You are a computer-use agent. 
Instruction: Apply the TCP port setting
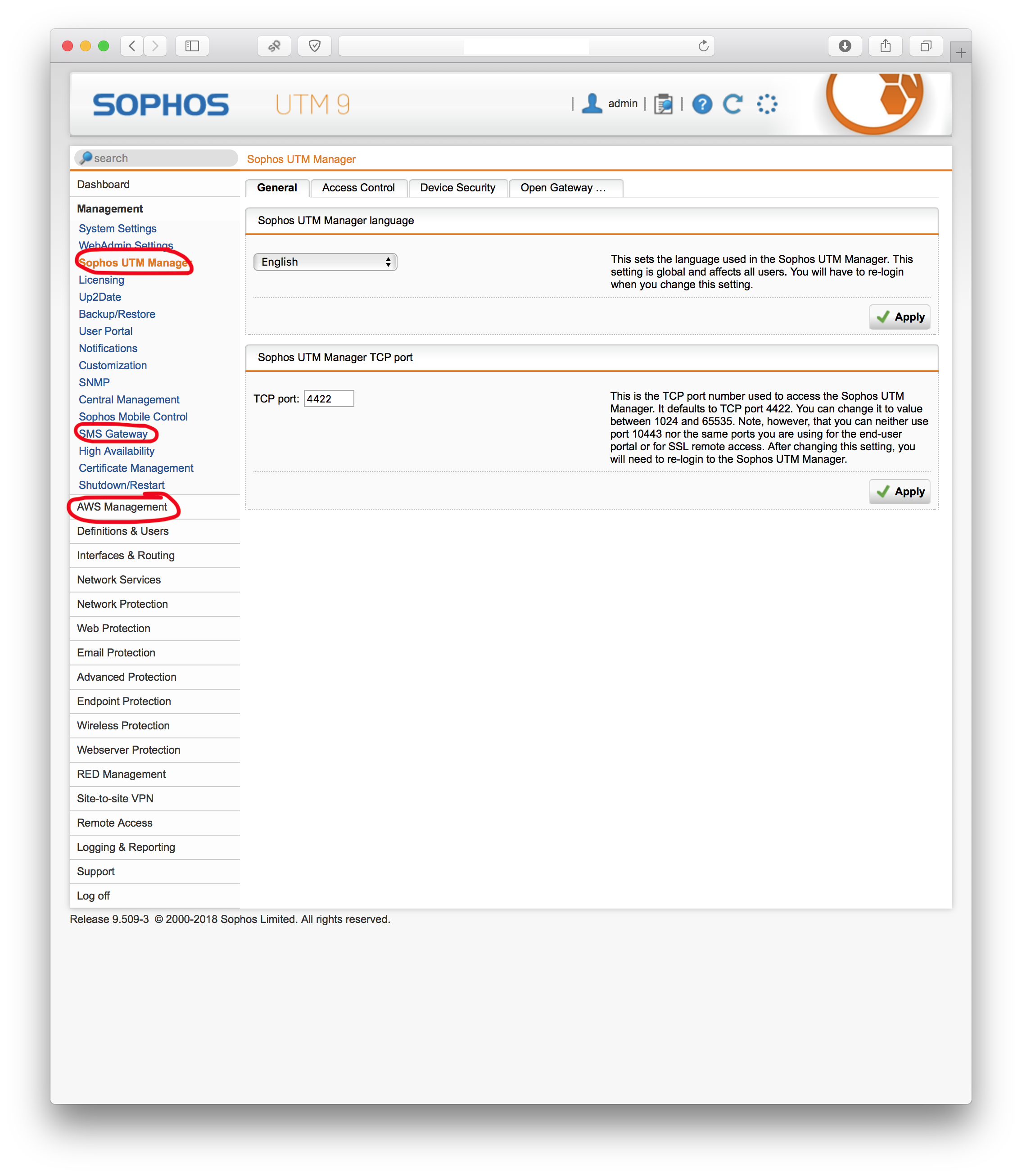900,492
